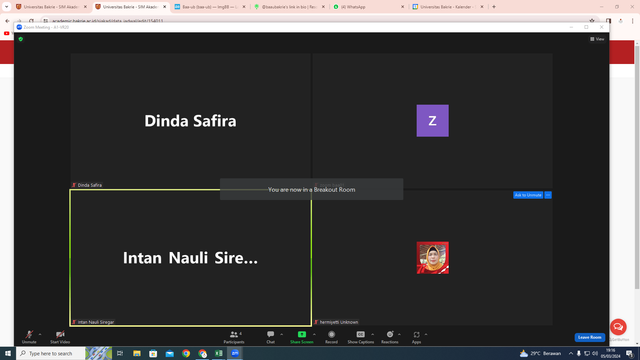Switch to the Baa-ub ImgBB tab
640x360 pixels.
tap(210, 7)
